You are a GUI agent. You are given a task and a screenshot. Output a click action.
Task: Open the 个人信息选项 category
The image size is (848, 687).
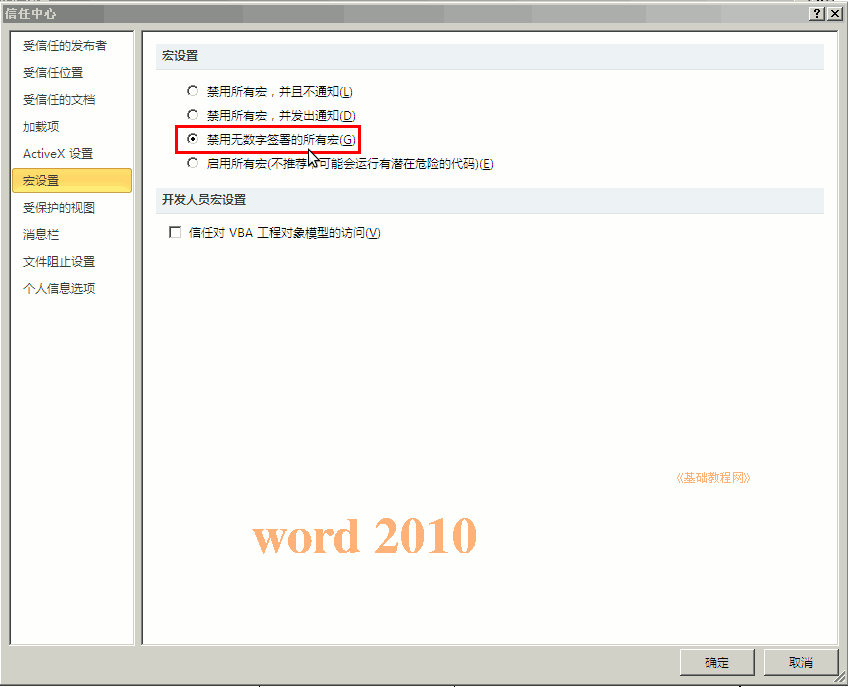pyautogui.click(x=59, y=288)
